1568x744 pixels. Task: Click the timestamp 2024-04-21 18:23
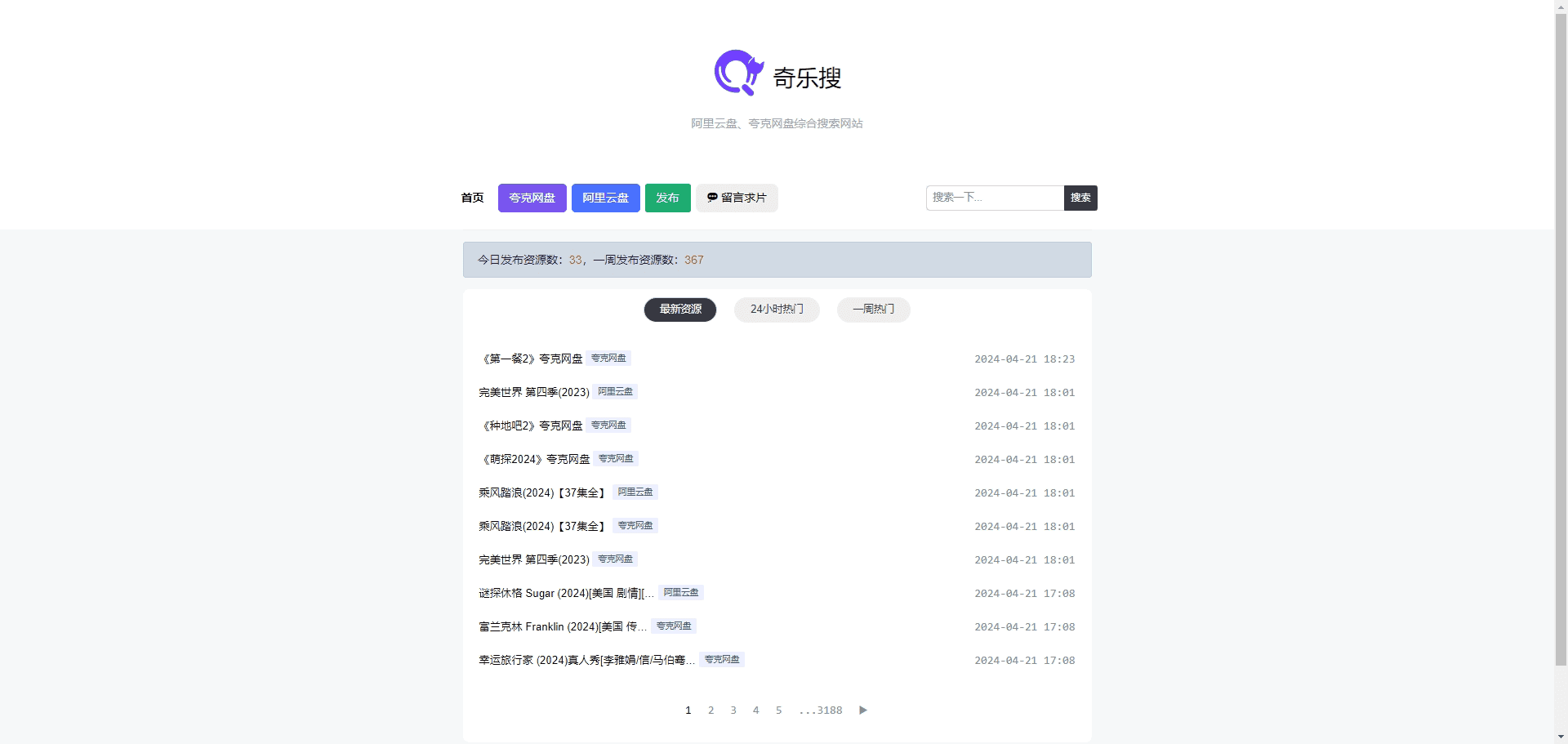click(1024, 359)
